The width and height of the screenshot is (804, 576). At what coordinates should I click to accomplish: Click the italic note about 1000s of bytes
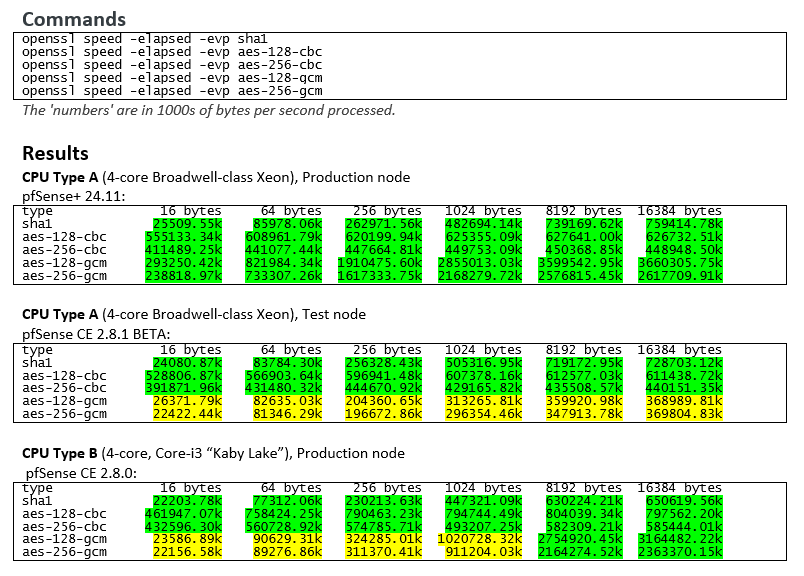[209, 110]
